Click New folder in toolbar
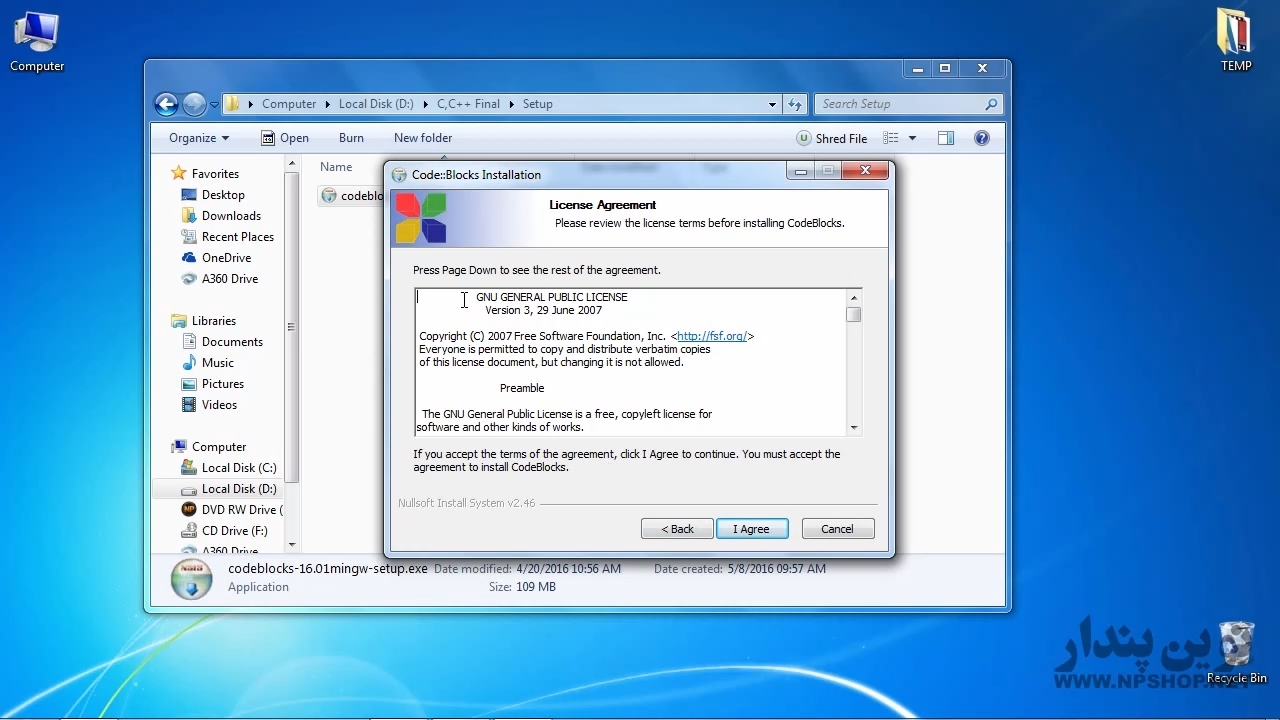The image size is (1280, 720). pyautogui.click(x=423, y=138)
